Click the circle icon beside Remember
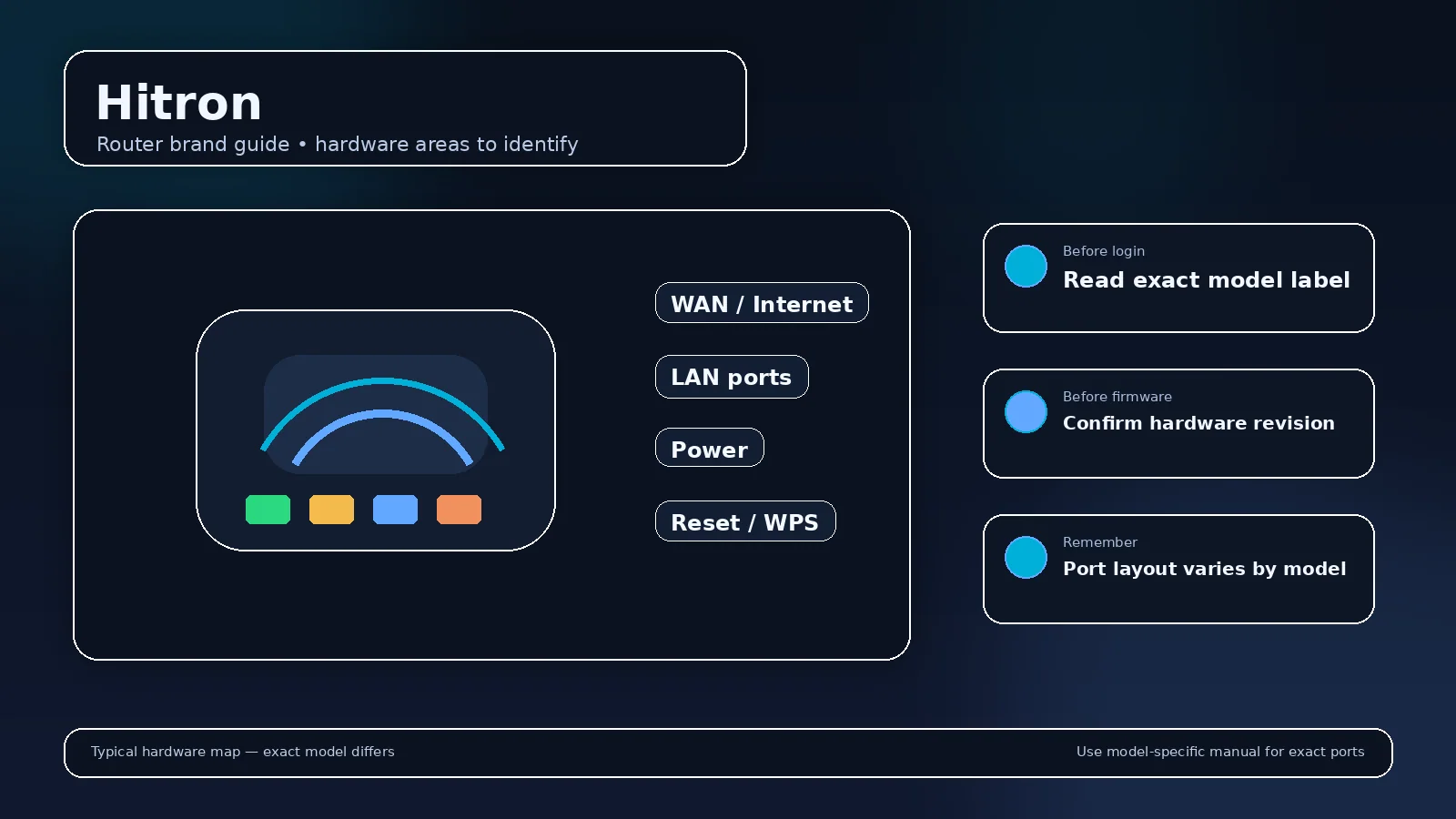 pyautogui.click(x=1026, y=557)
